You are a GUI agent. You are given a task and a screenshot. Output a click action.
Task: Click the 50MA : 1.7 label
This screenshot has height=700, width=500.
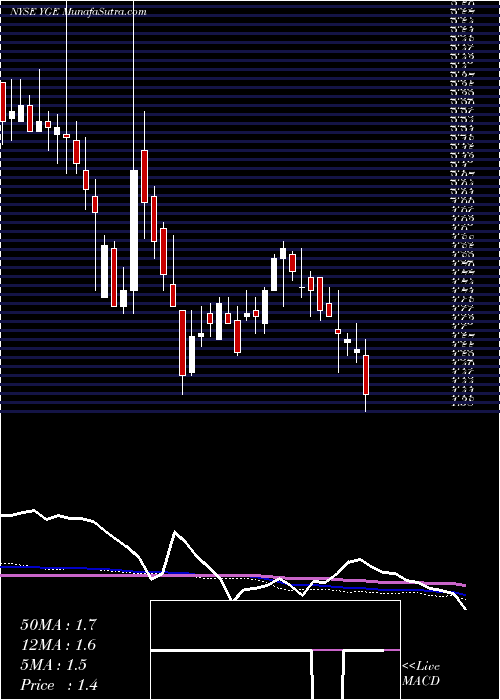pos(58,625)
